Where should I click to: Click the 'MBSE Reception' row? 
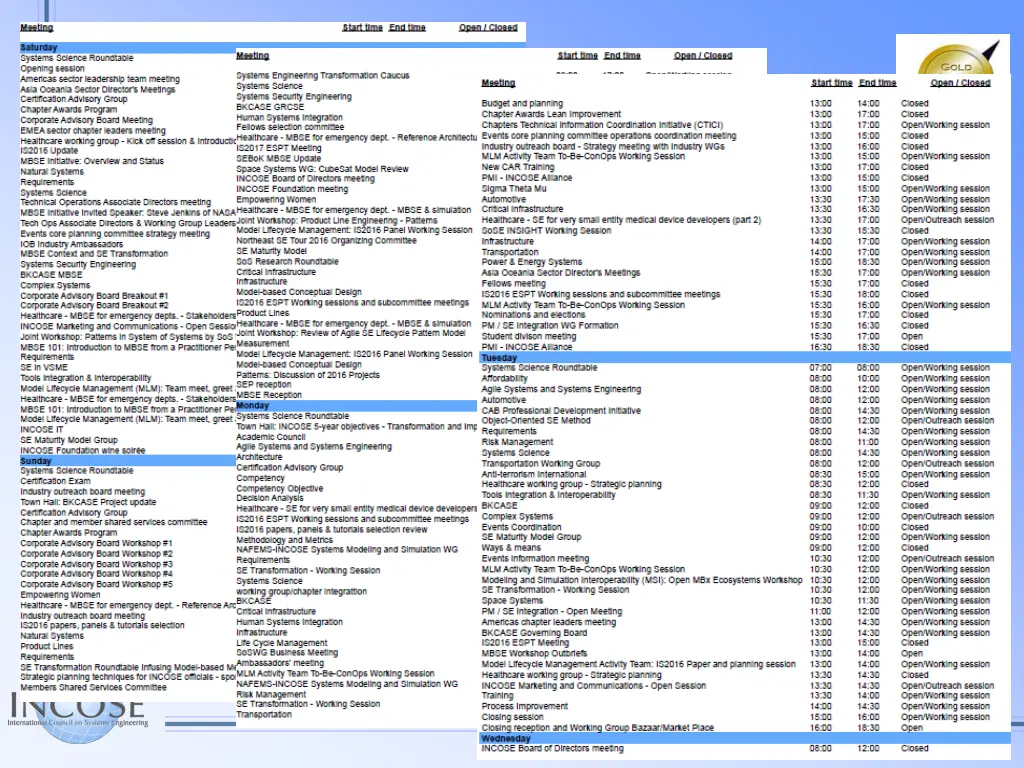[269, 395]
